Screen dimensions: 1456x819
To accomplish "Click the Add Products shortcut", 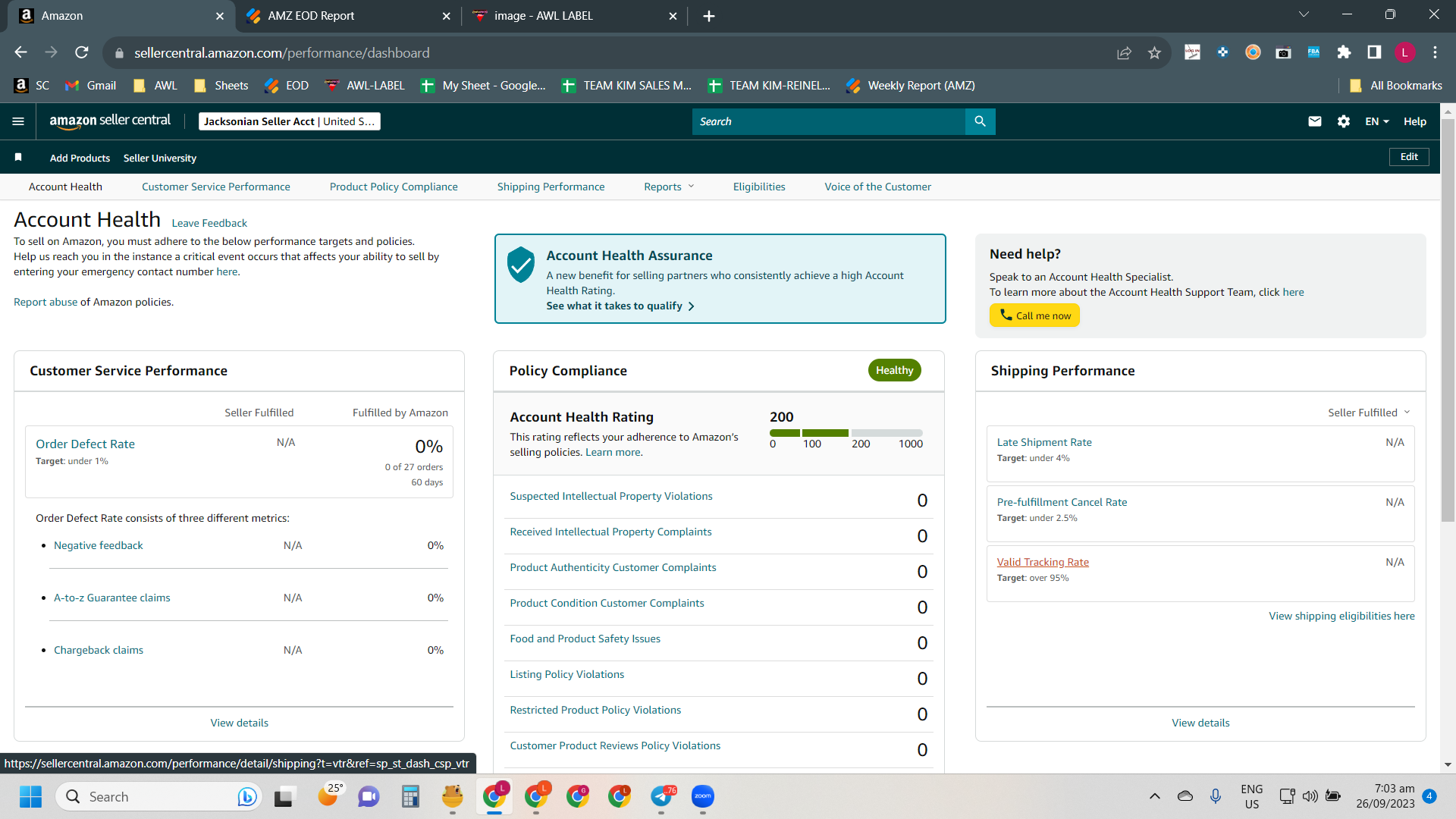I will click(80, 158).
